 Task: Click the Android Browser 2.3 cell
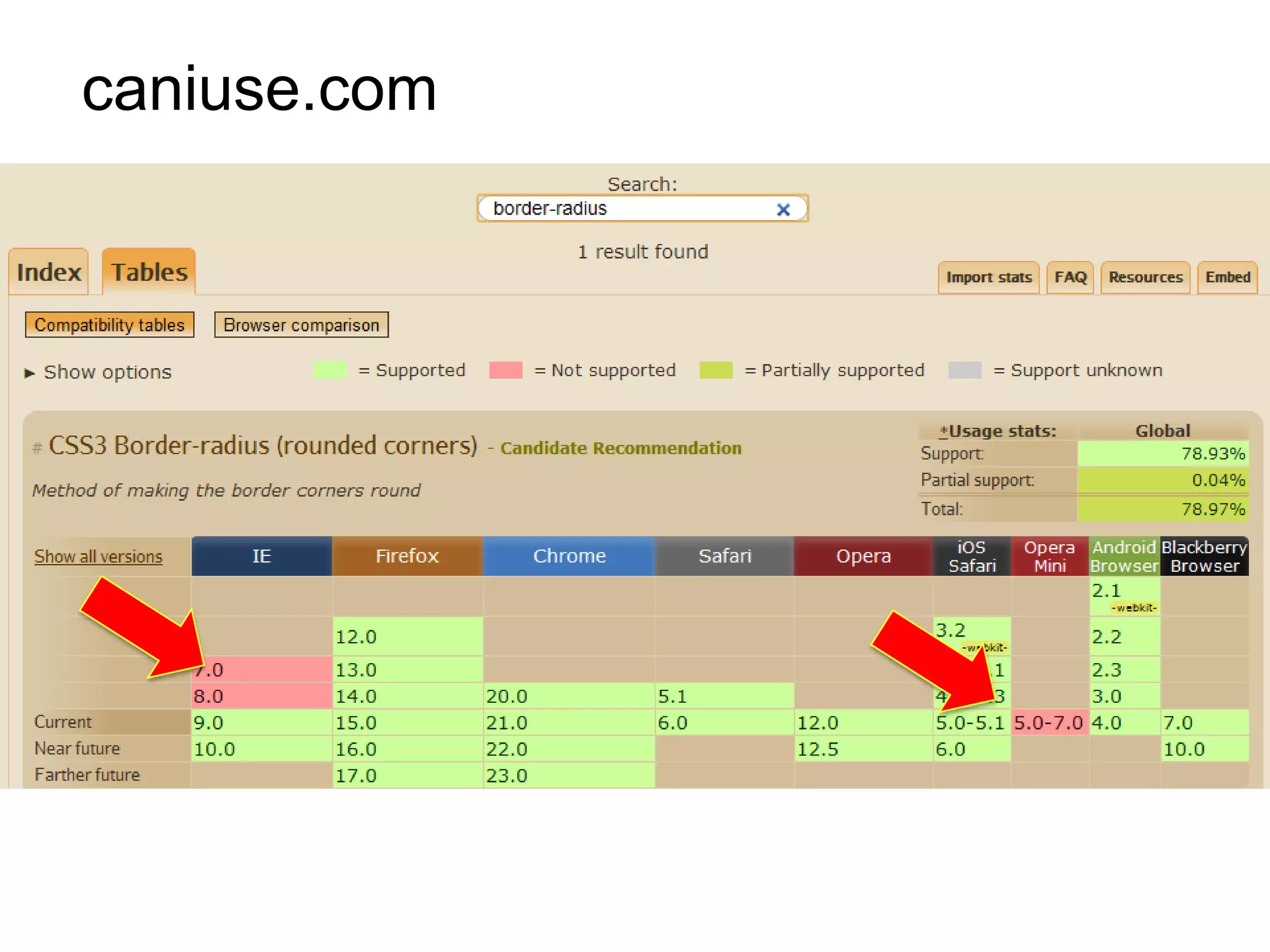click(1125, 669)
